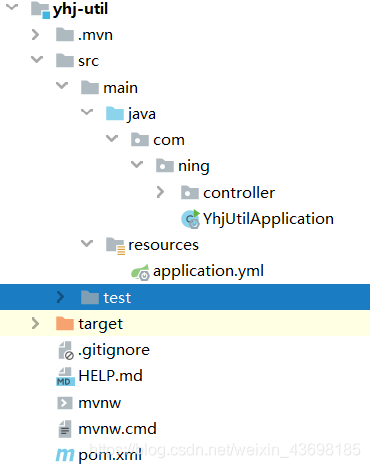Collapse the src folder chevron
The height and width of the screenshot is (468, 370).
coord(37,60)
